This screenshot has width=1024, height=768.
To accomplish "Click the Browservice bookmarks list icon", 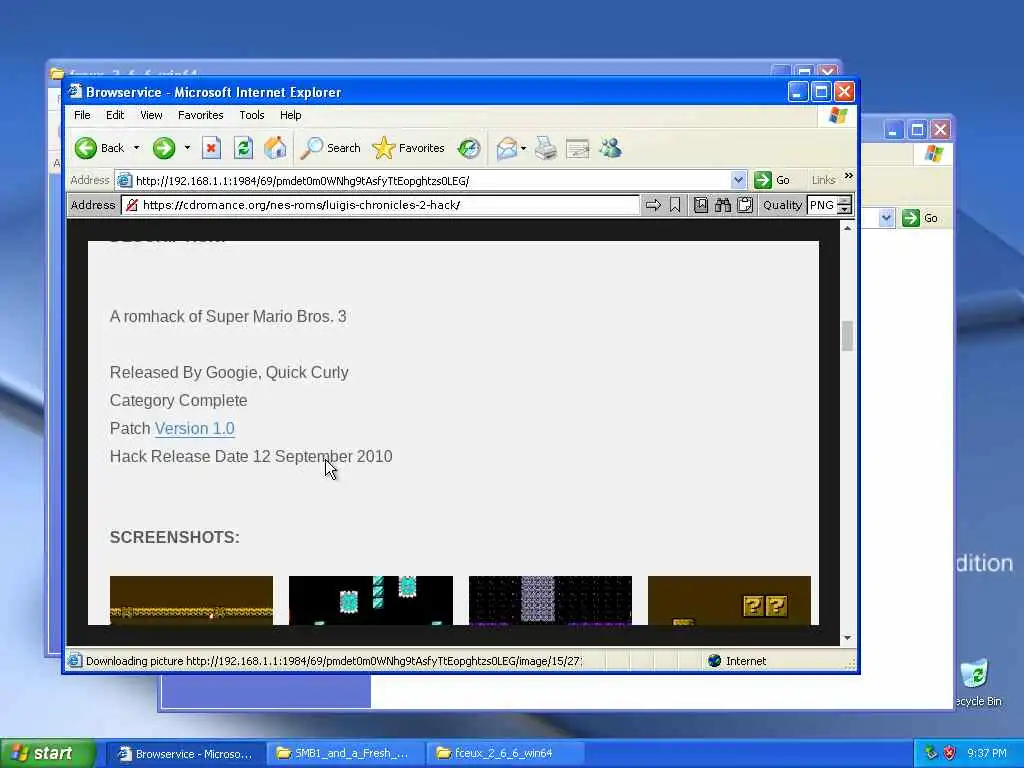I will click(701, 205).
